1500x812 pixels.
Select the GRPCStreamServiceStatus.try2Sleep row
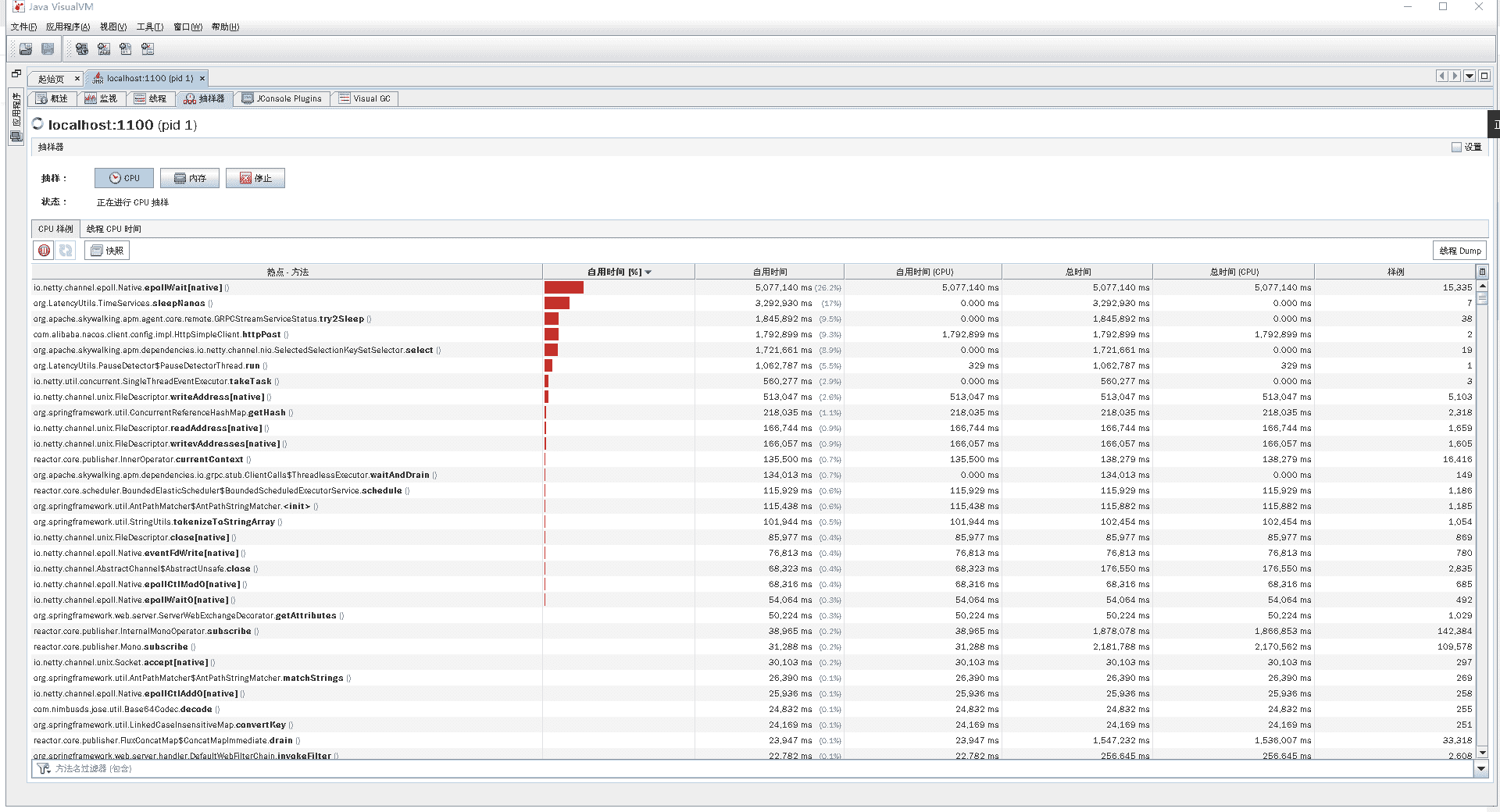click(x=753, y=319)
